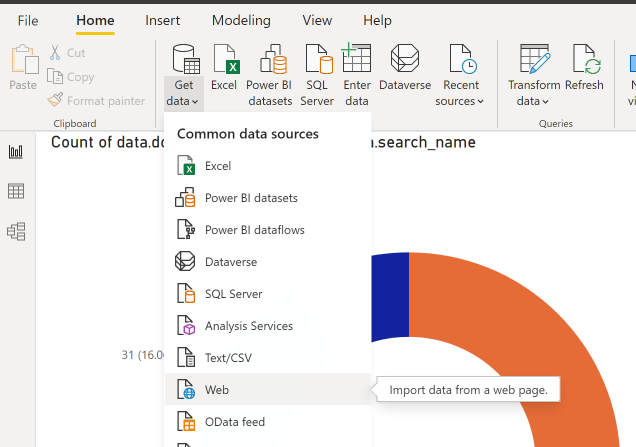Click the chart title 'Count of data.do'
Viewport: 636px width, 447px height.
(x=107, y=142)
